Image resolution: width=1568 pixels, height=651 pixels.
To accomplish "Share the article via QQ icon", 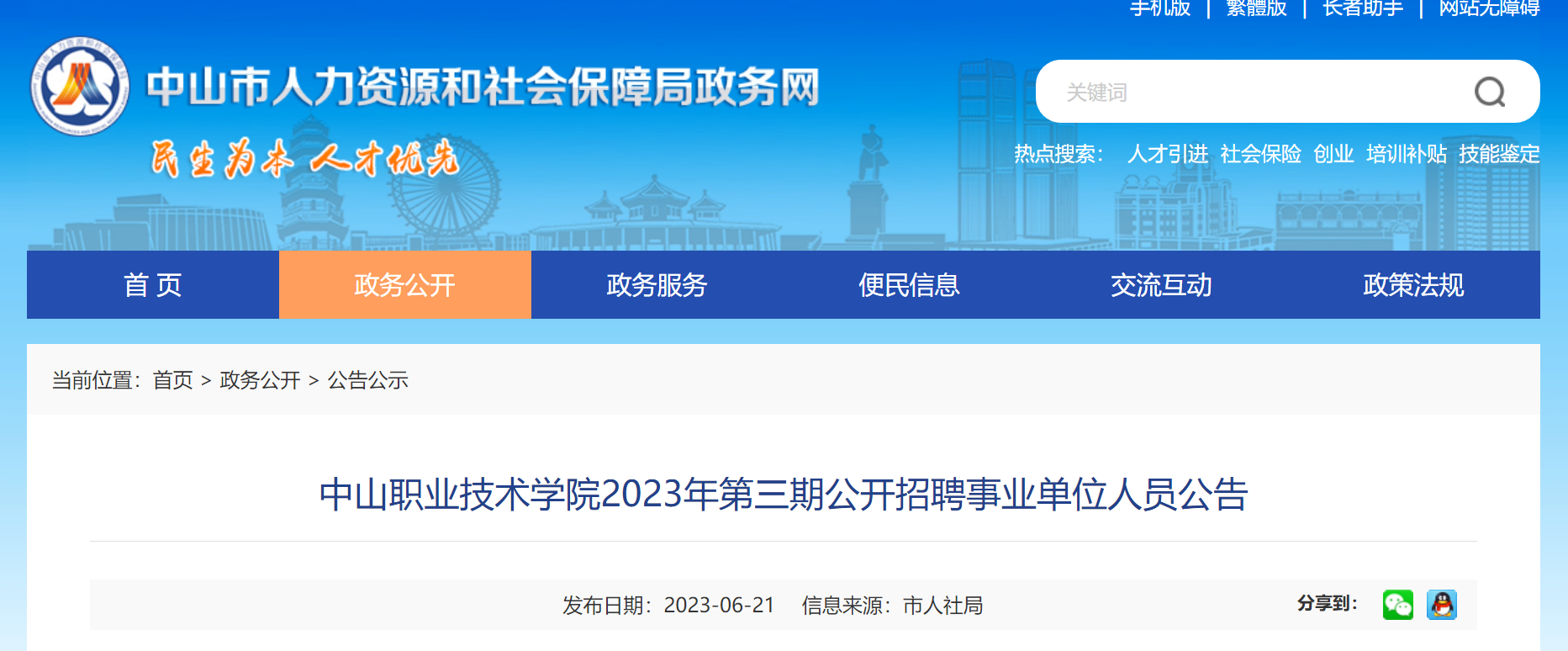I will (1441, 605).
